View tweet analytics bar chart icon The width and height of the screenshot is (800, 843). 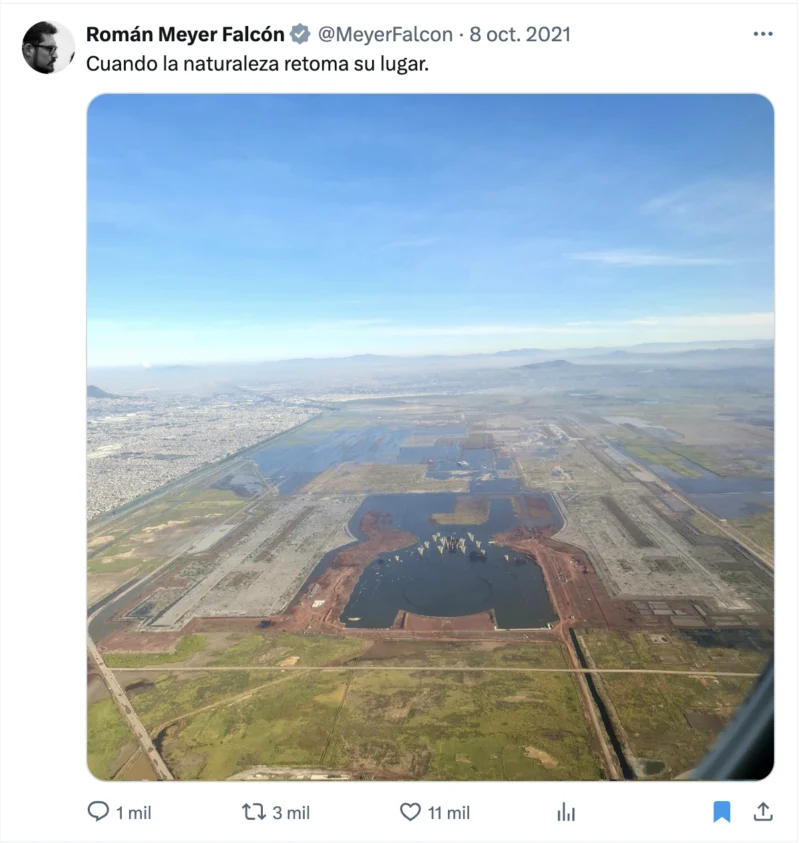point(566,812)
